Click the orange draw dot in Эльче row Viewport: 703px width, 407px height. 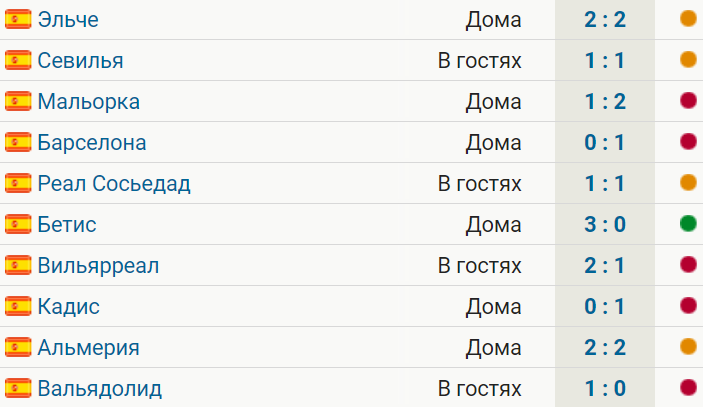pyautogui.click(x=688, y=18)
